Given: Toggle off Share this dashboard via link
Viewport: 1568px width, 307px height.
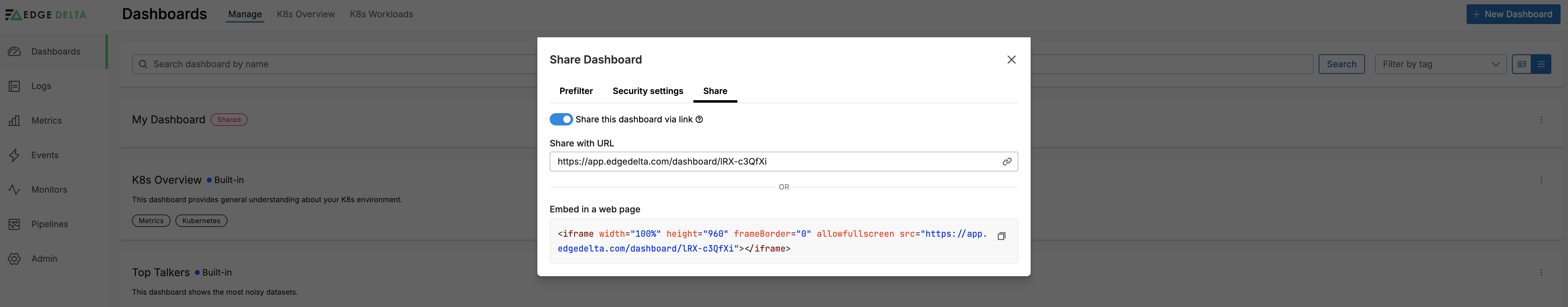Looking at the screenshot, I should click(x=560, y=119).
